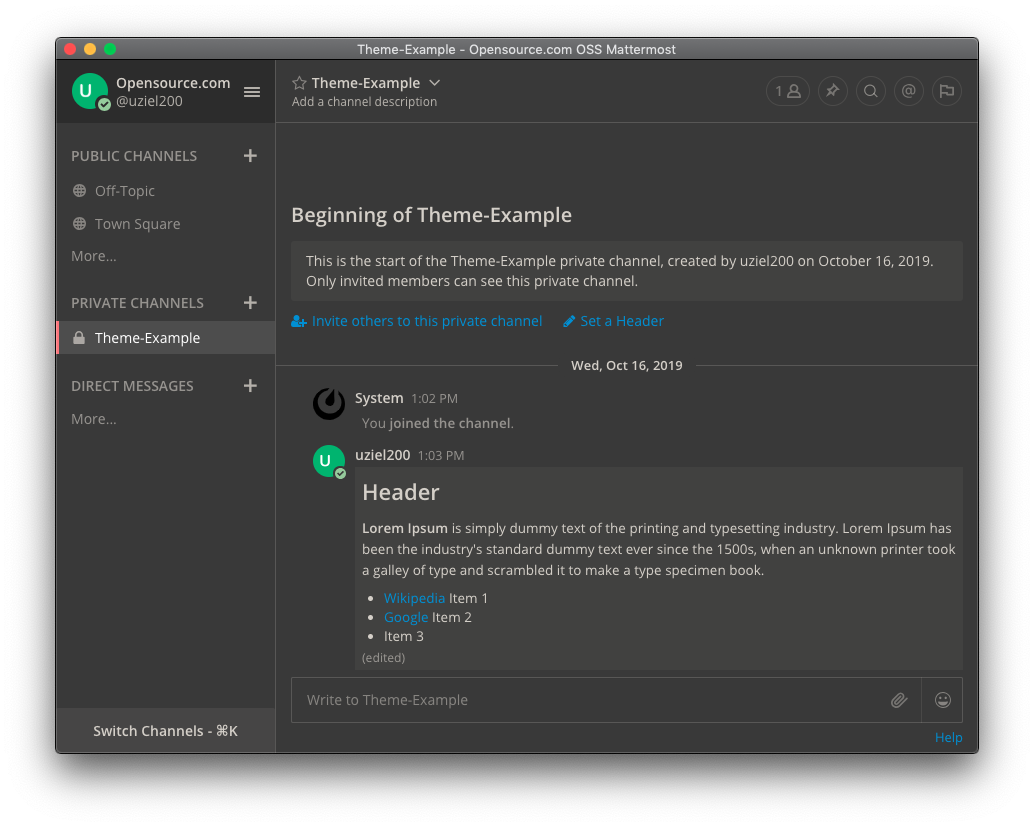Add a new private channel
Screen dimensions: 1034x827
tap(250, 303)
